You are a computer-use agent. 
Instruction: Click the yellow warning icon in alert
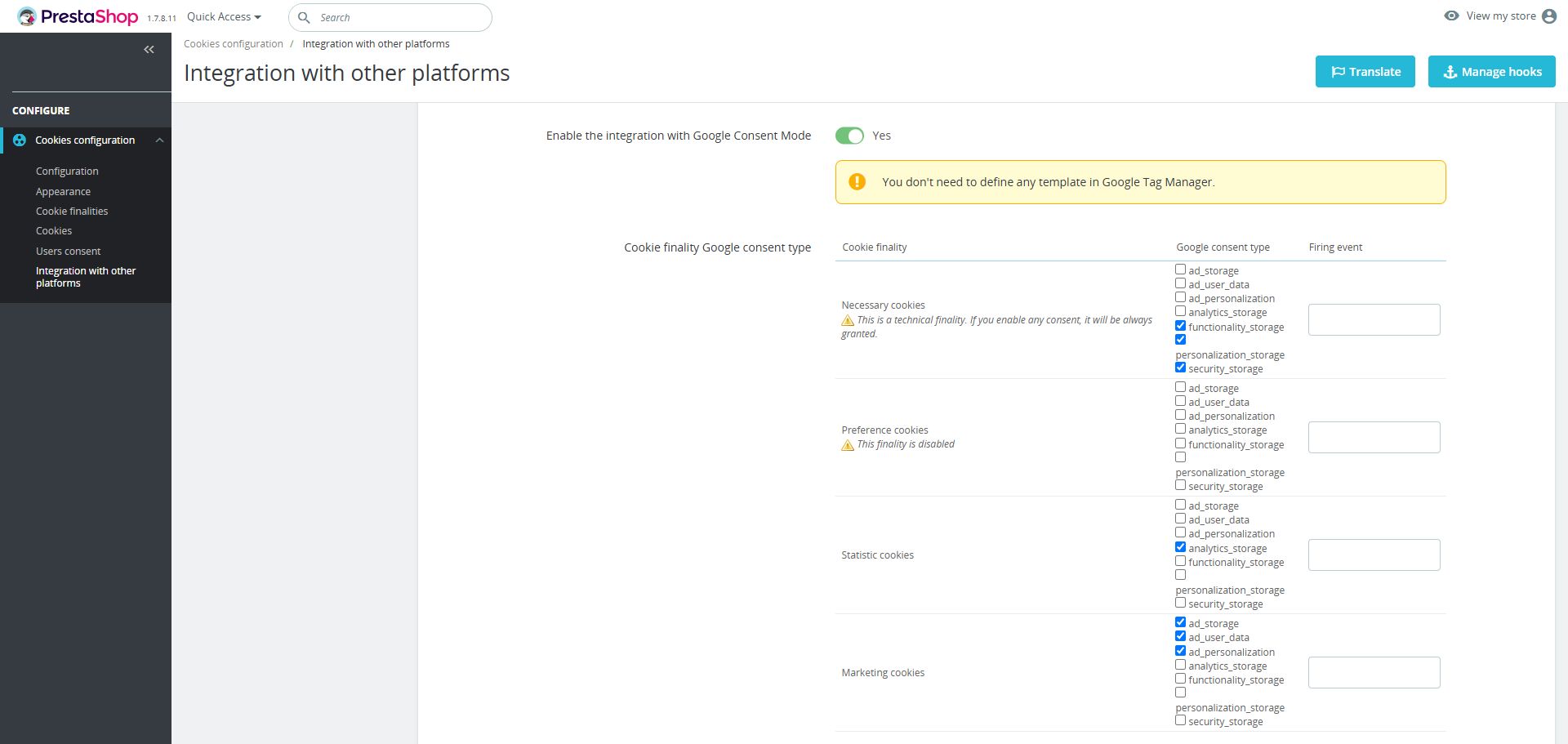857,182
